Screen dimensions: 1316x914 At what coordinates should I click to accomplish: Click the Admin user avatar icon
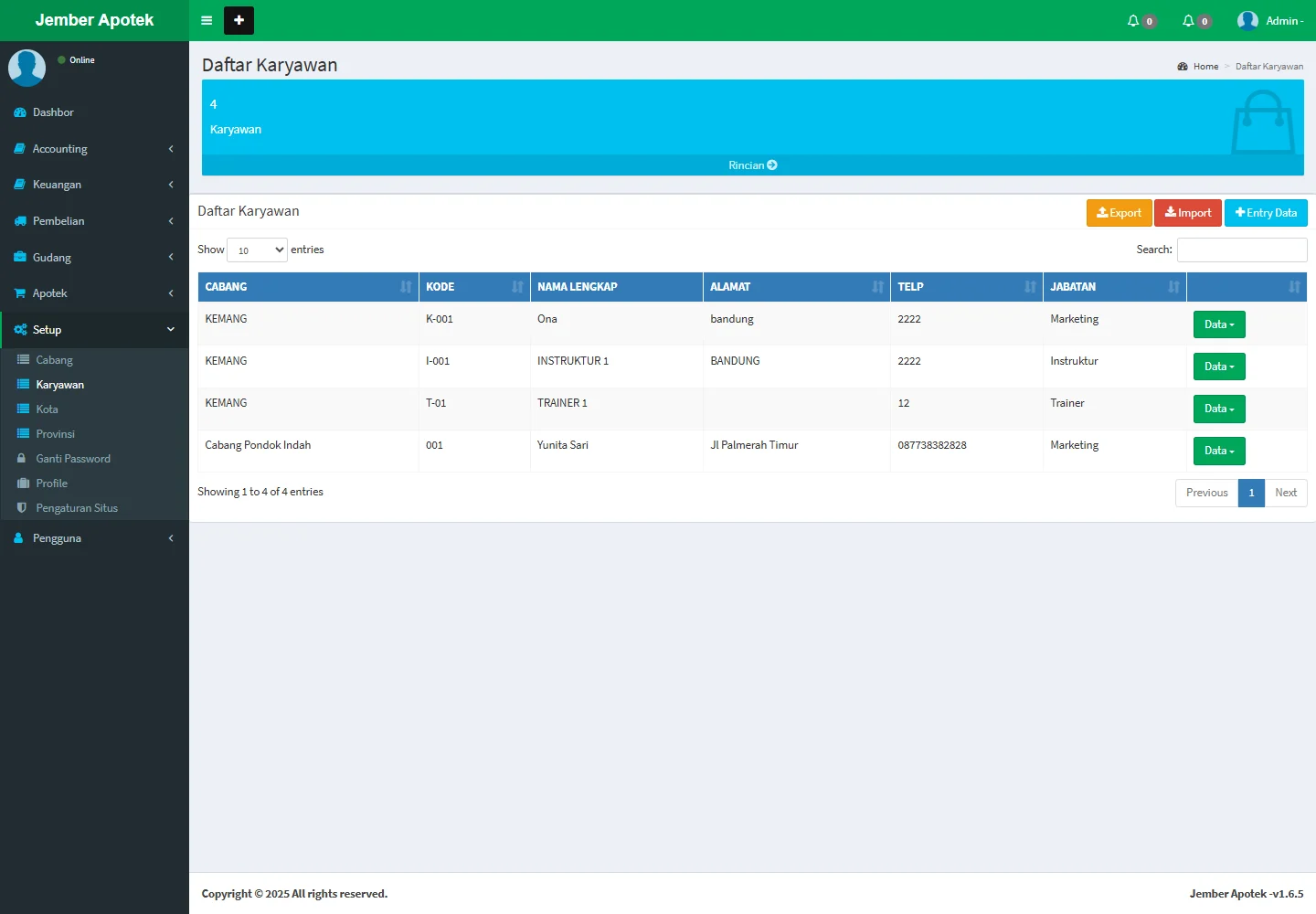coord(1247,21)
